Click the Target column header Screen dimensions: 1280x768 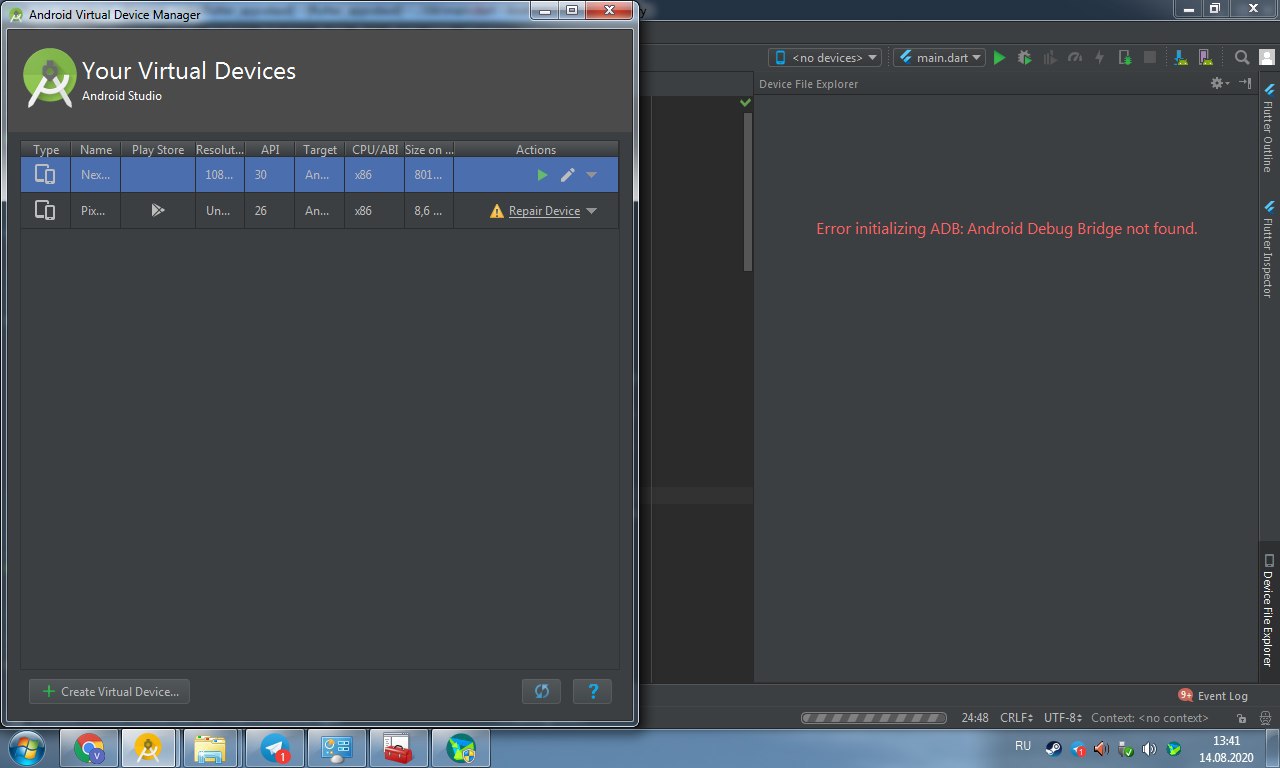(320, 149)
